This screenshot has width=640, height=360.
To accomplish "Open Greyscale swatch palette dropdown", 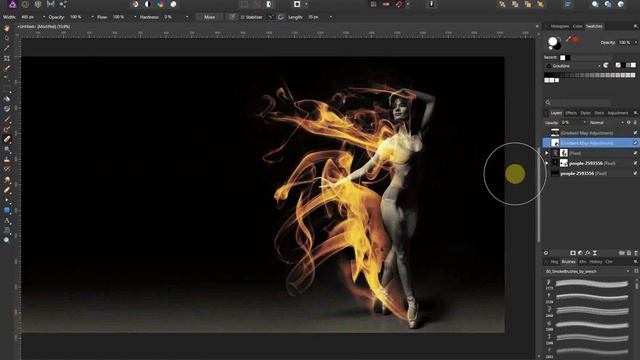I will click(573, 66).
